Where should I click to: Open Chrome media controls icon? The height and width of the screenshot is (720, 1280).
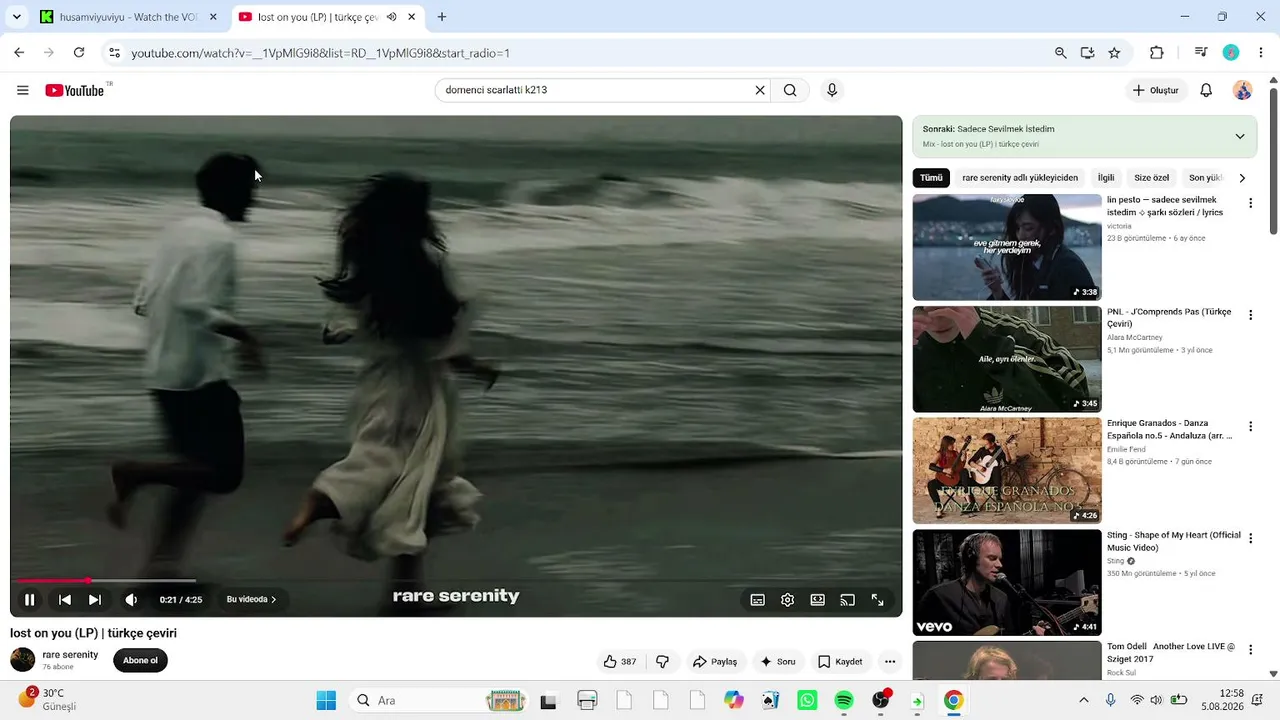coord(1201,53)
